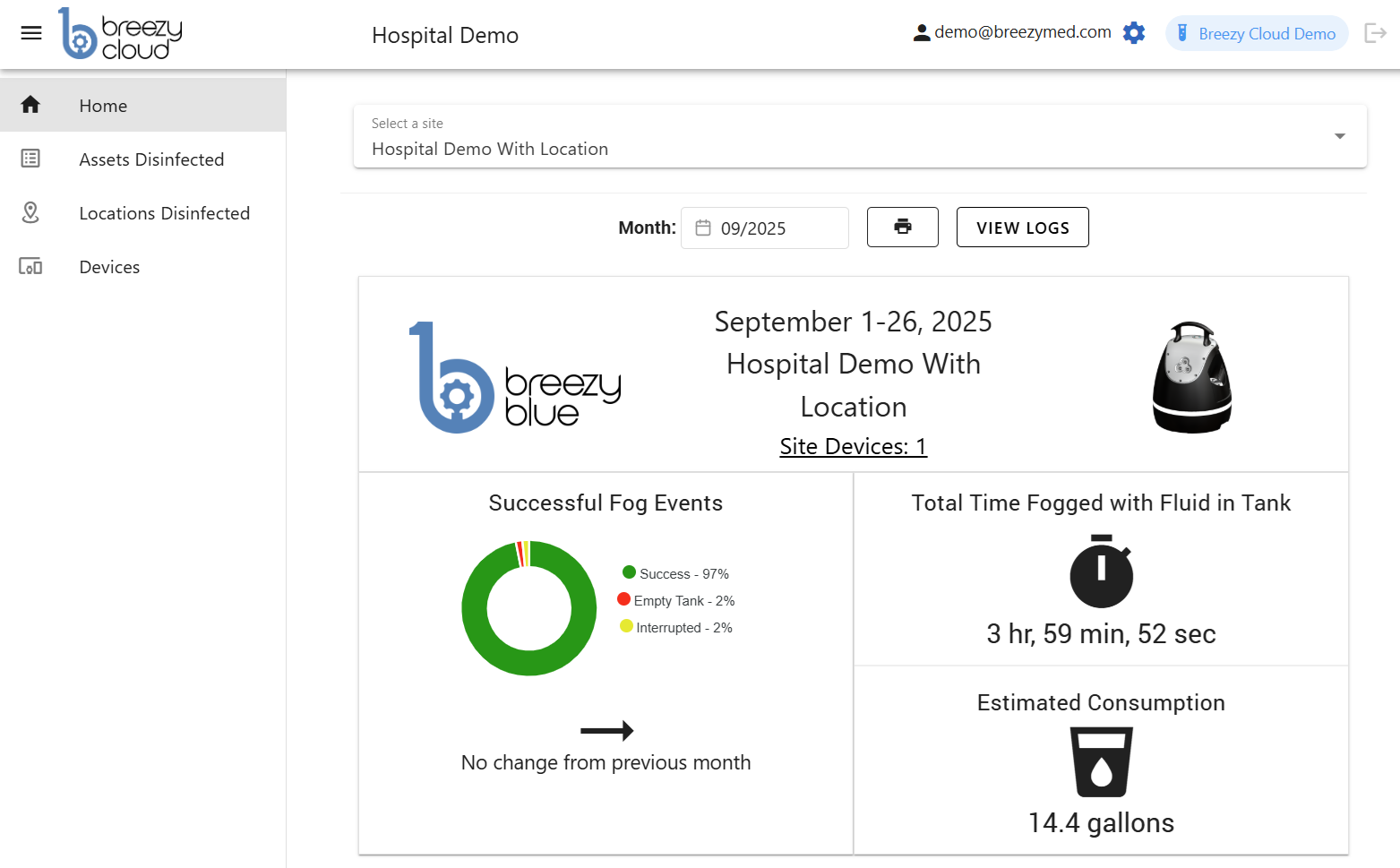Viewport: 1400px width, 868px height.
Task: Click the Breezy Cloud logo
Action: pyautogui.click(x=120, y=34)
